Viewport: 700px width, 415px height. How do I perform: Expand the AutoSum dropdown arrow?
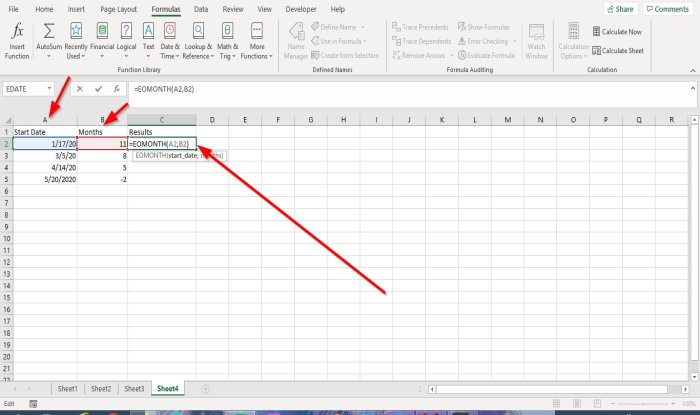[x=49, y=57]
